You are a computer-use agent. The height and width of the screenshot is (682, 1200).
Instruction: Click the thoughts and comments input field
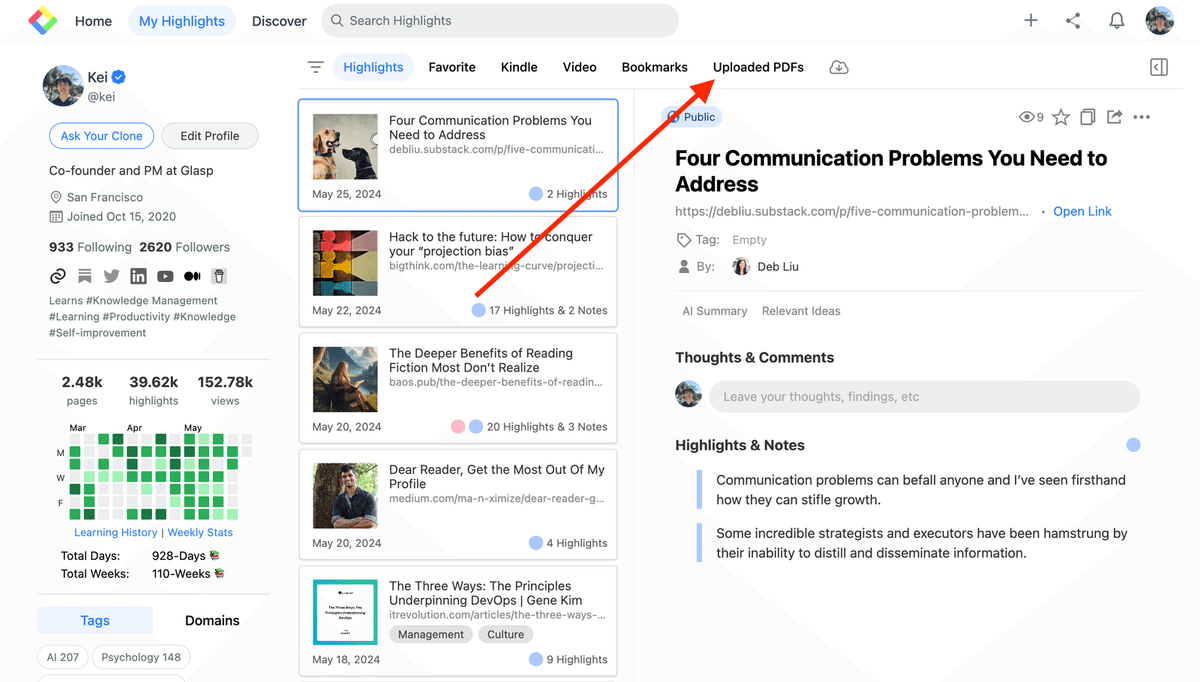click(924, 396)
